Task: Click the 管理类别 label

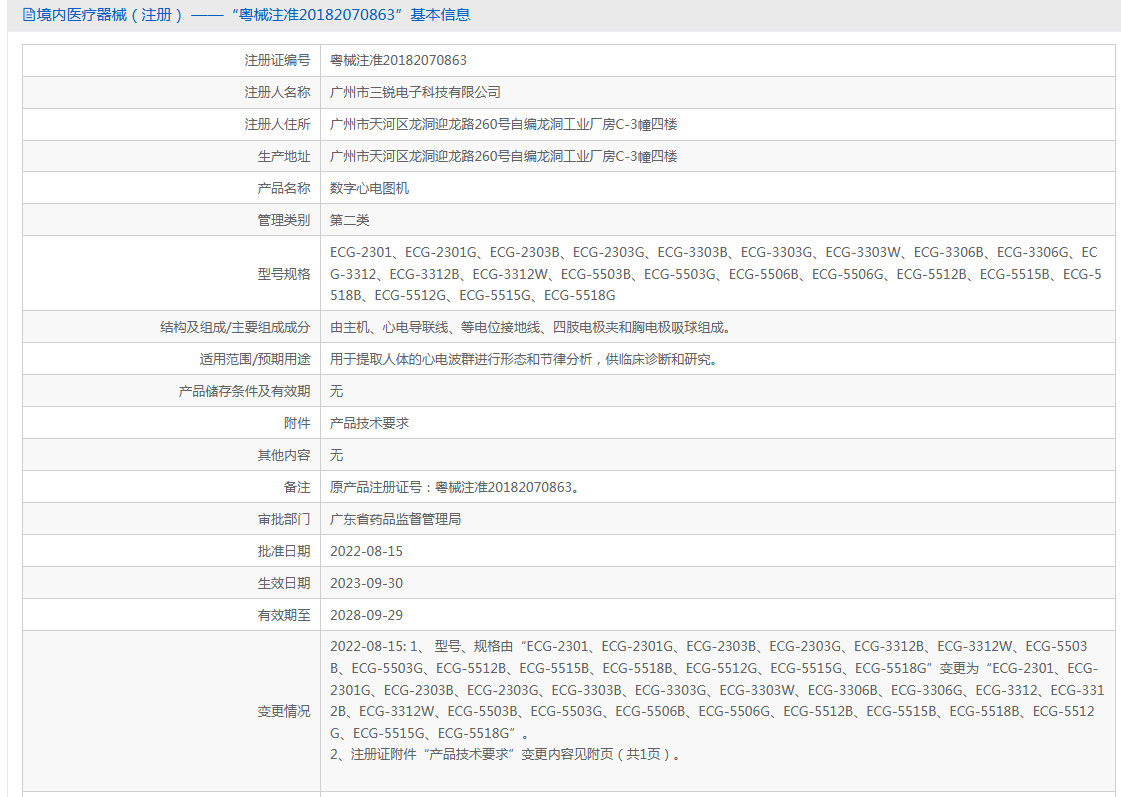Action: 284,220
